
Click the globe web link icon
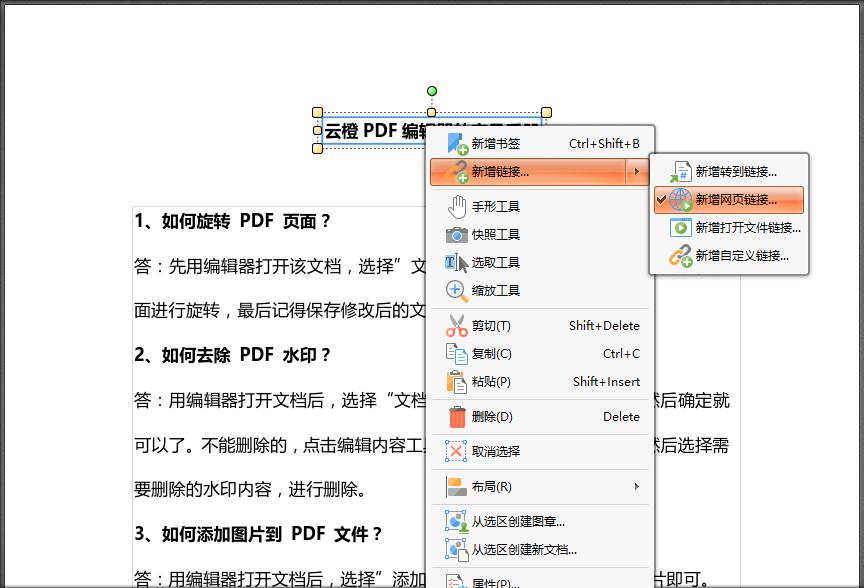tap(681, 199)
